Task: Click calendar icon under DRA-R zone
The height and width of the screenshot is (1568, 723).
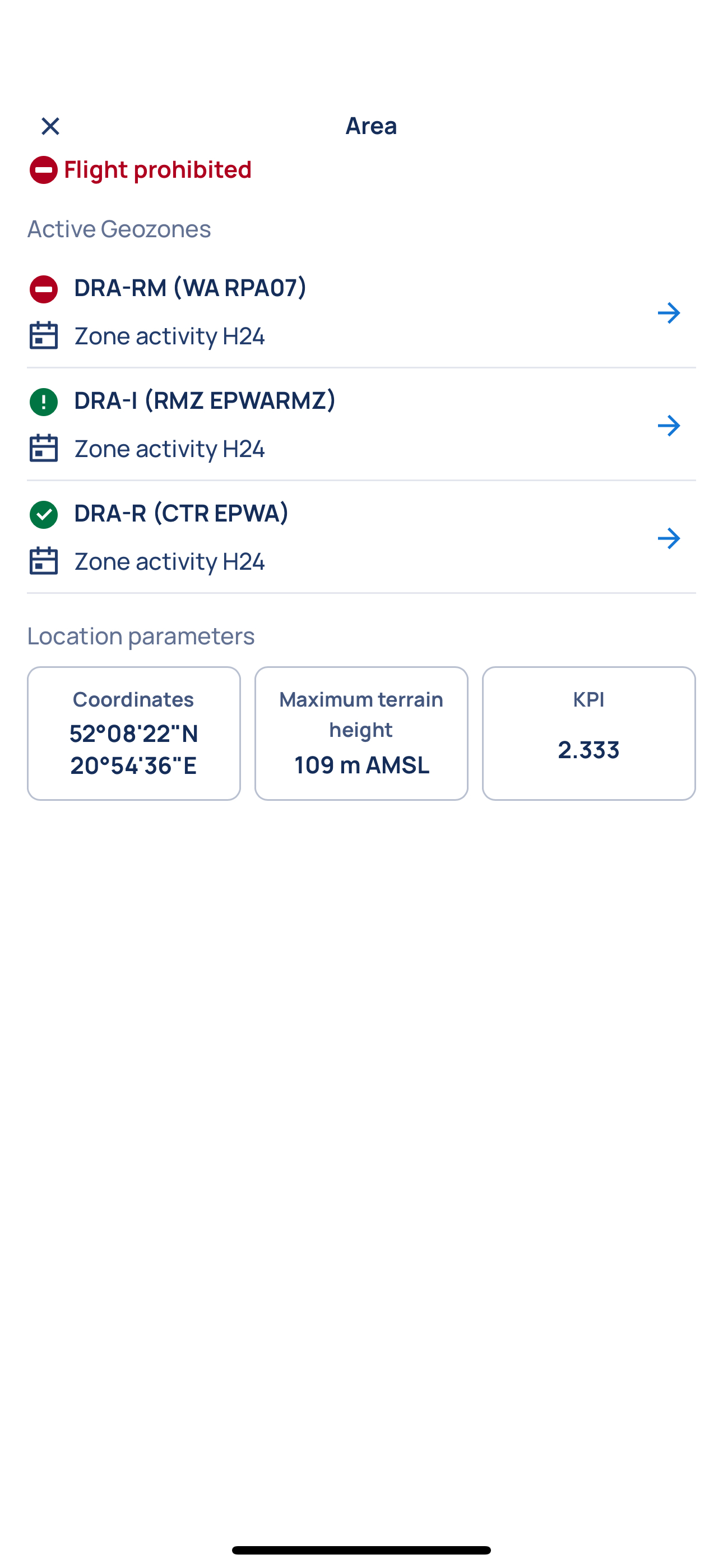Action: tap(43, 561)
